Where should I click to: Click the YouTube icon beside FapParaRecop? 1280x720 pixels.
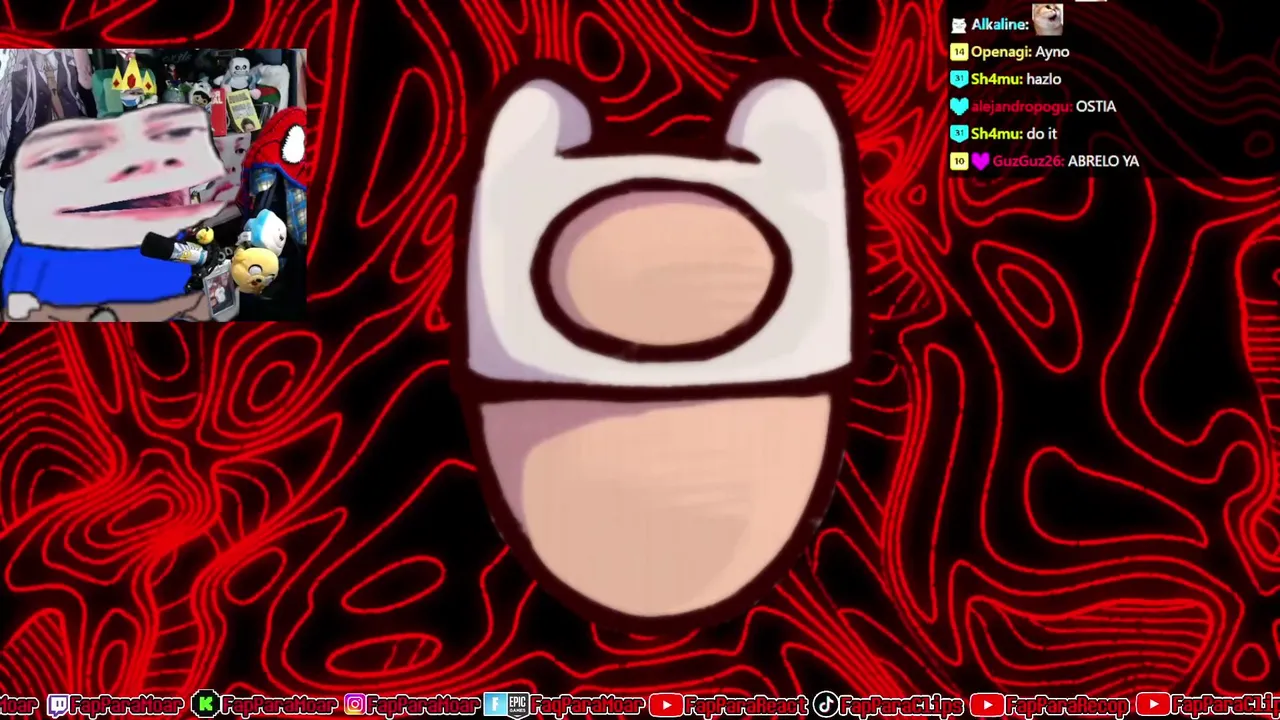[x=987, y=705]
